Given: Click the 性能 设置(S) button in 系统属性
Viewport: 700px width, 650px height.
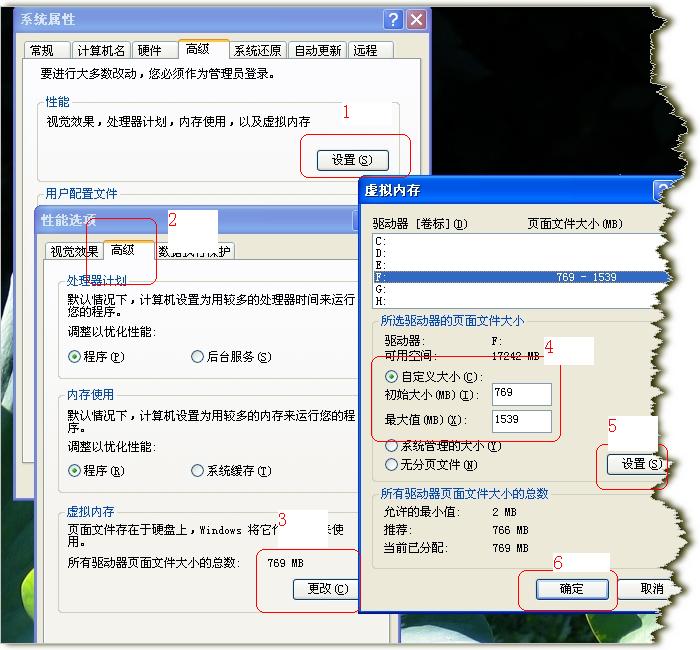Looking at the screenshot, I should (353, 160).
